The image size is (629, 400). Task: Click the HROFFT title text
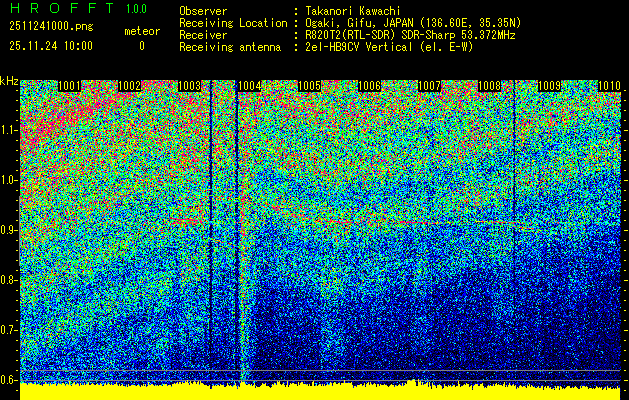pyautogui.click(x=62, y=8)
